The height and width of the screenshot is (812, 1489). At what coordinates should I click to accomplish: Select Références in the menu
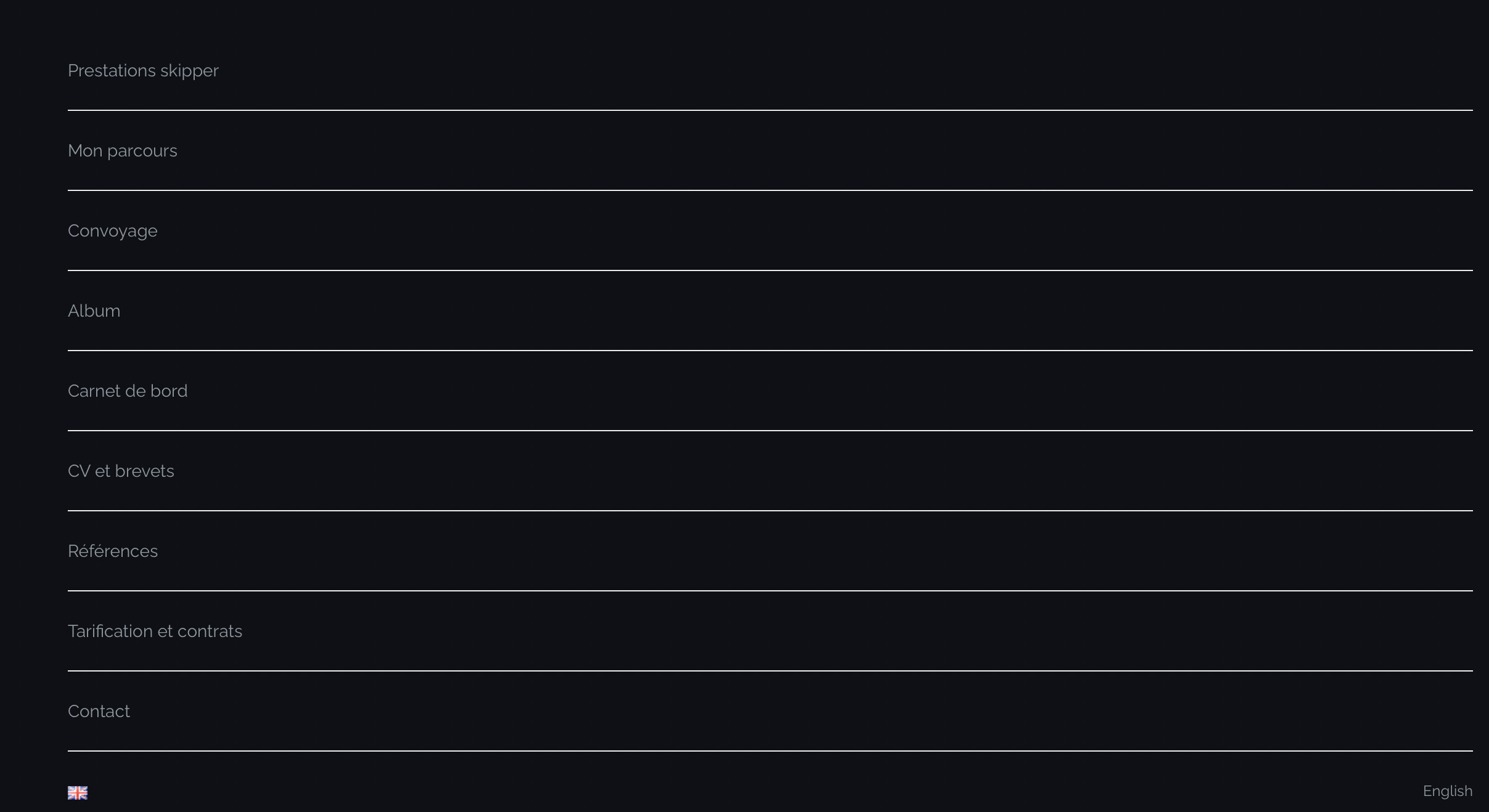[113, 551]
